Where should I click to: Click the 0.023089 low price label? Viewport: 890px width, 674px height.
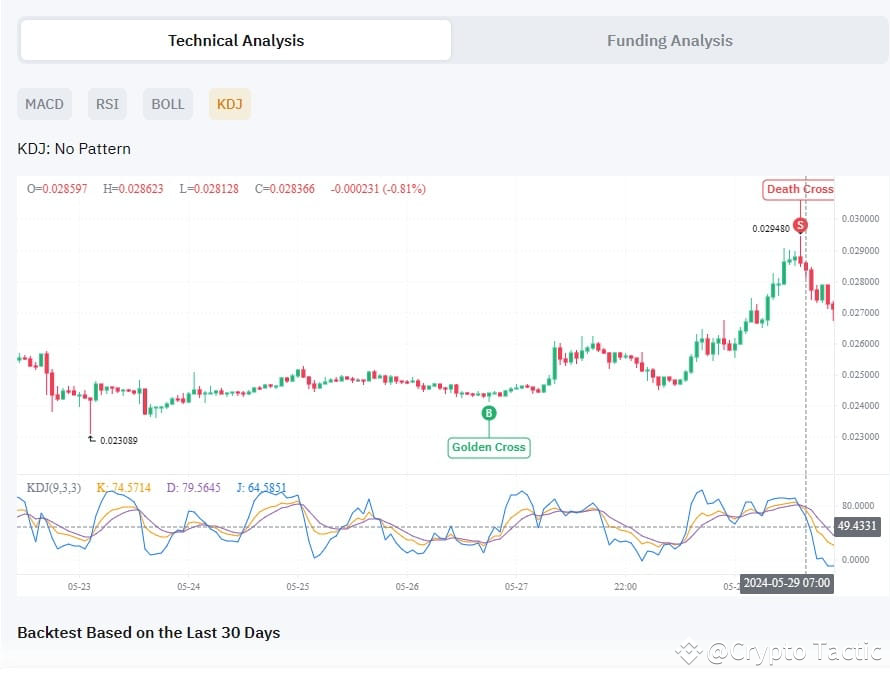coord(118,439)
